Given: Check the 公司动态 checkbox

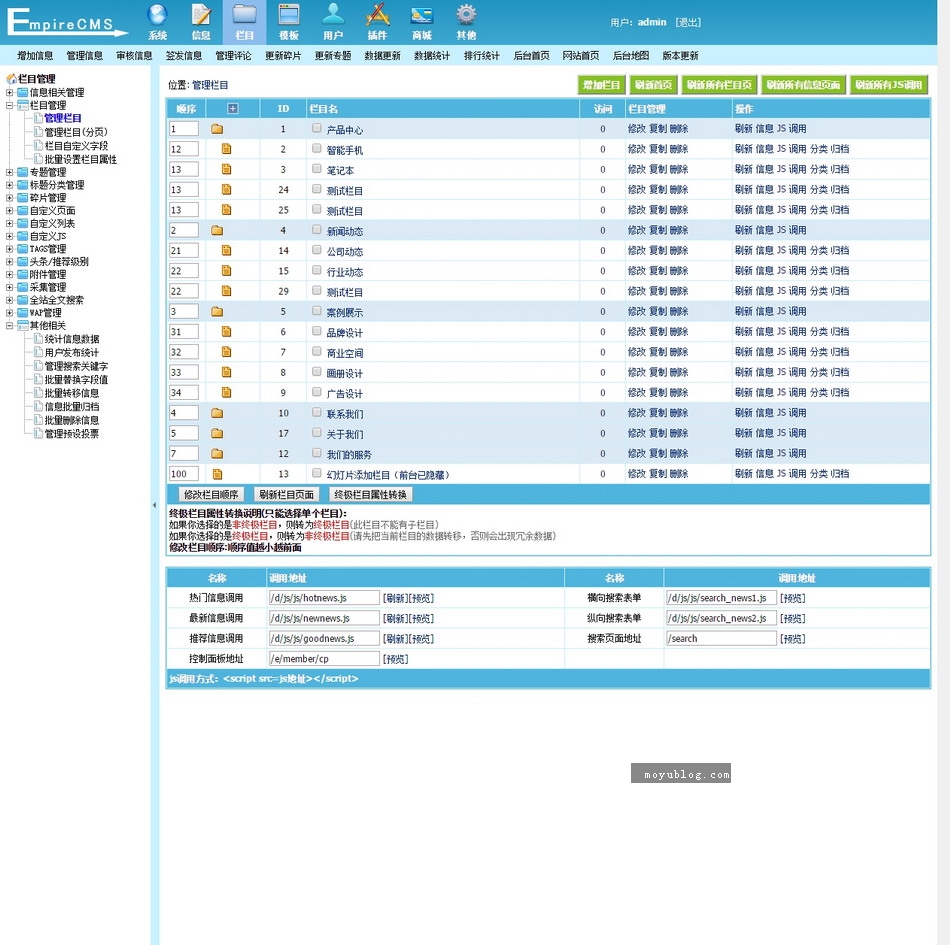Looking at the screenshot, I should point(316,250).
